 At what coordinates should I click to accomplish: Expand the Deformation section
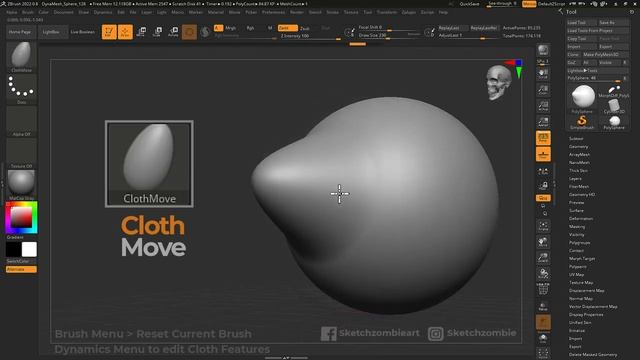click(x=581, y=218)
